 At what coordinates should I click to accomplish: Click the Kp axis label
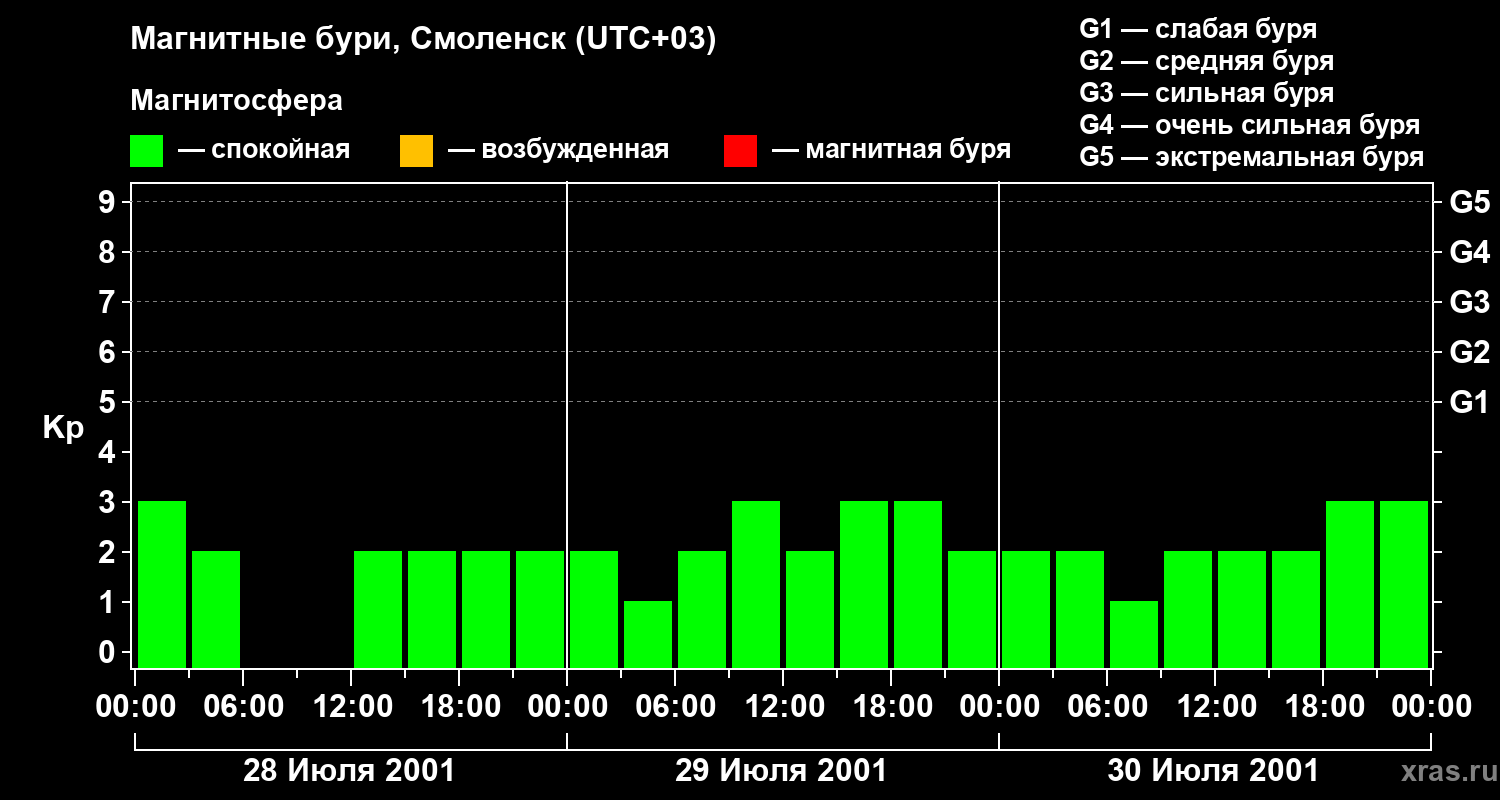(x=63, y=429)
